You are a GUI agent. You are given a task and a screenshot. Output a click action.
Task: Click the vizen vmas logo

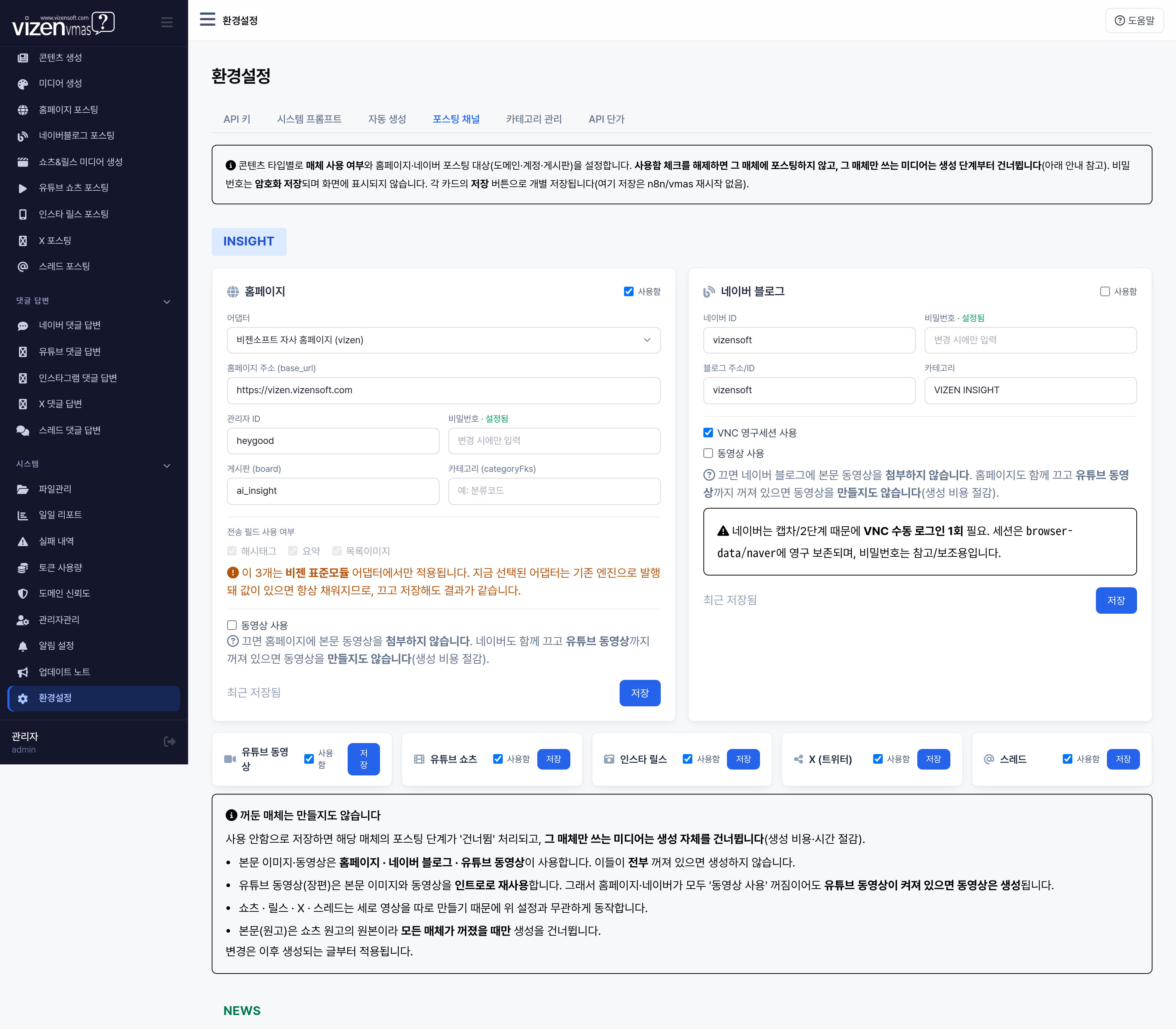pyautogui.click(x=63, y=24)
